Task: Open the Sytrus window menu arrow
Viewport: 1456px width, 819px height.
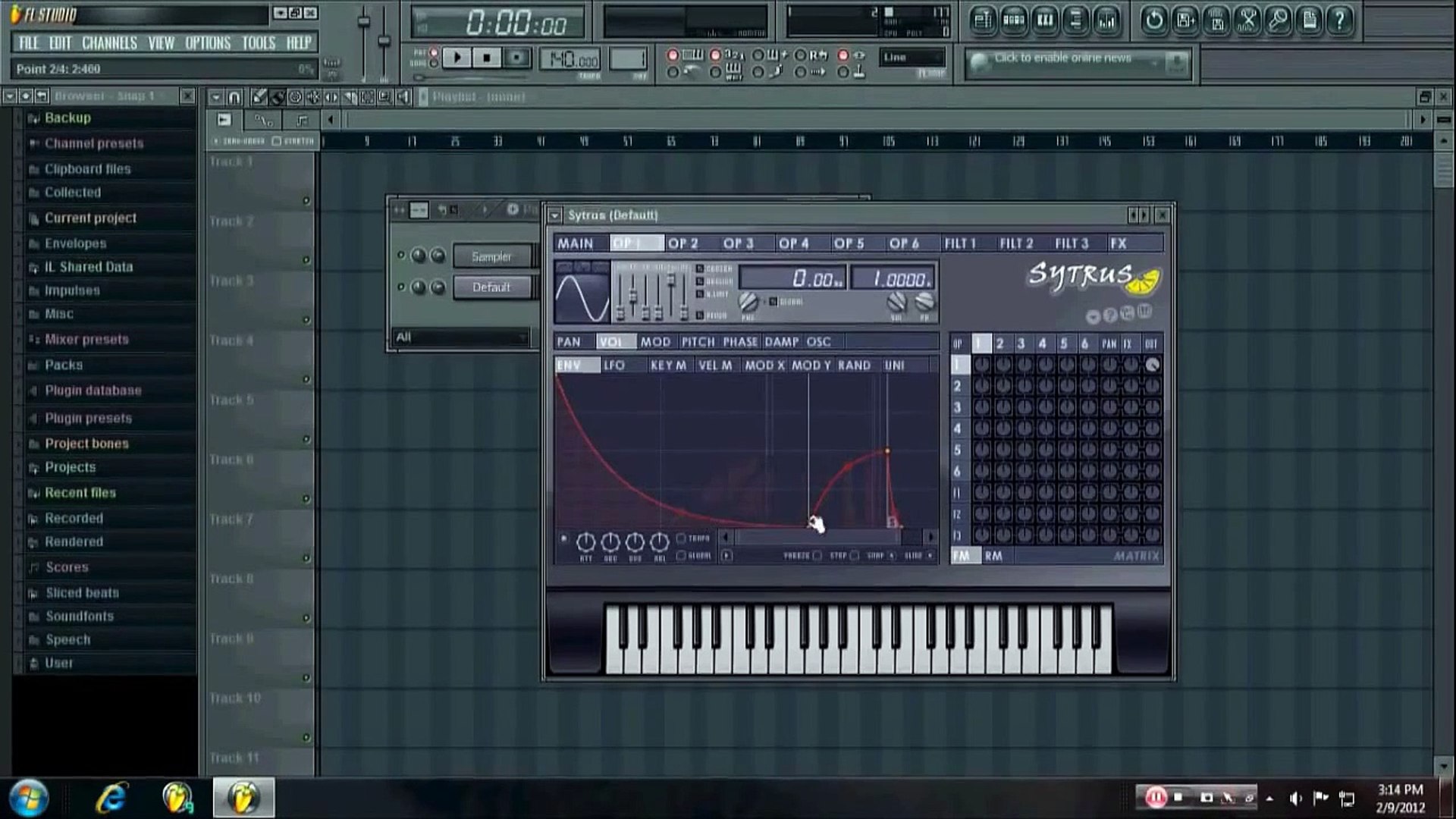Action: (x=555, y=215)
